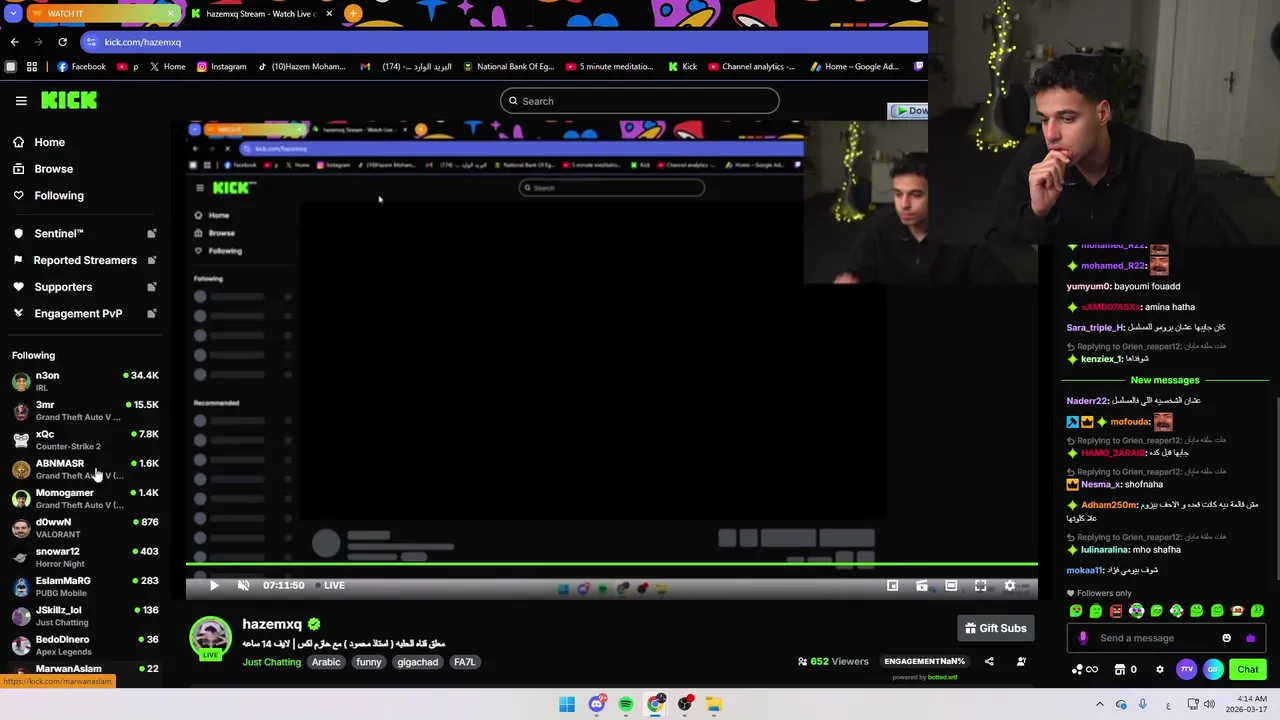This screenshot has height=720, width=1280.
Task: Click hazemxq's channel avatar
Action: click(211, 638)
